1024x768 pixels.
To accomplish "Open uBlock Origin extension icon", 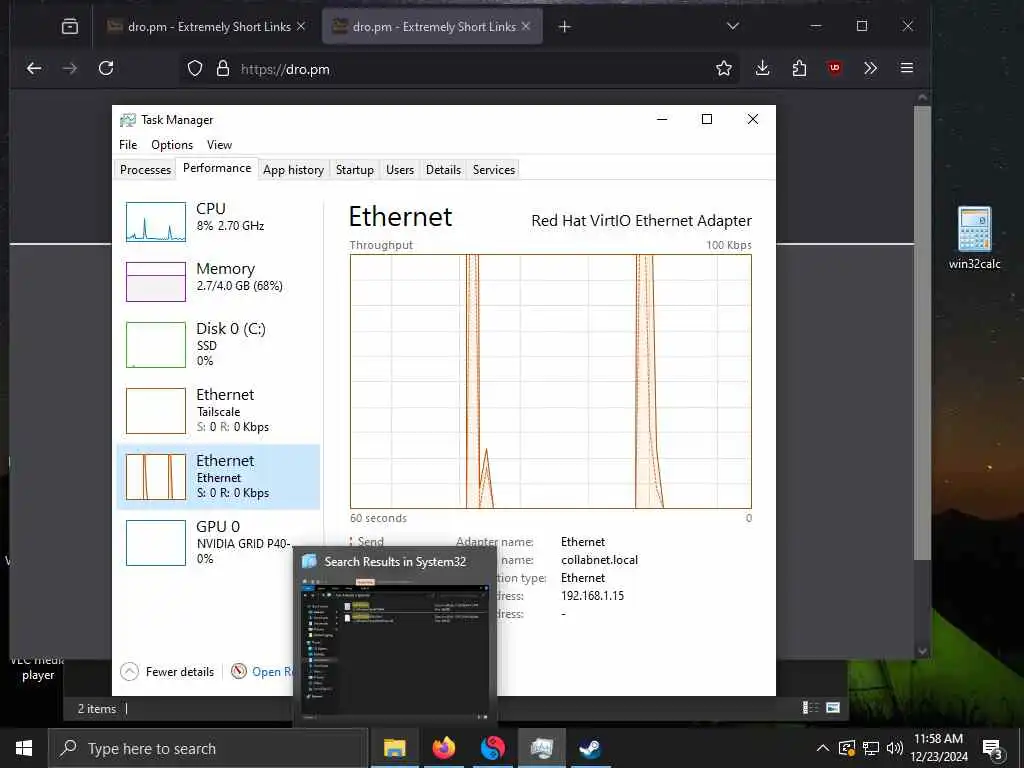I will pyautogui.click(x=835, y=69).
